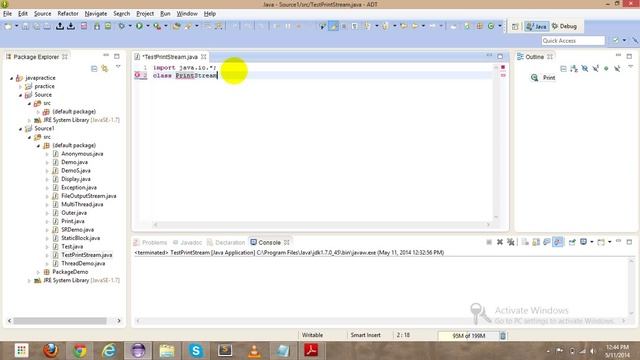Open the Refactor menu
Viewport: 640px width, 360px height.
[x=68, y=13]
